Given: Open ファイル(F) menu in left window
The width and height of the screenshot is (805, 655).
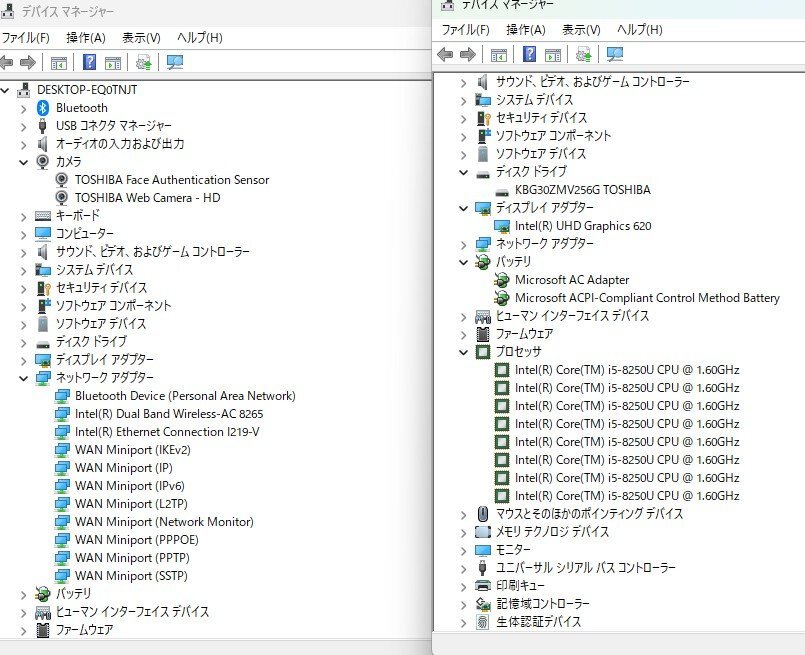Looking at the screenshot, I should [25, 37].
